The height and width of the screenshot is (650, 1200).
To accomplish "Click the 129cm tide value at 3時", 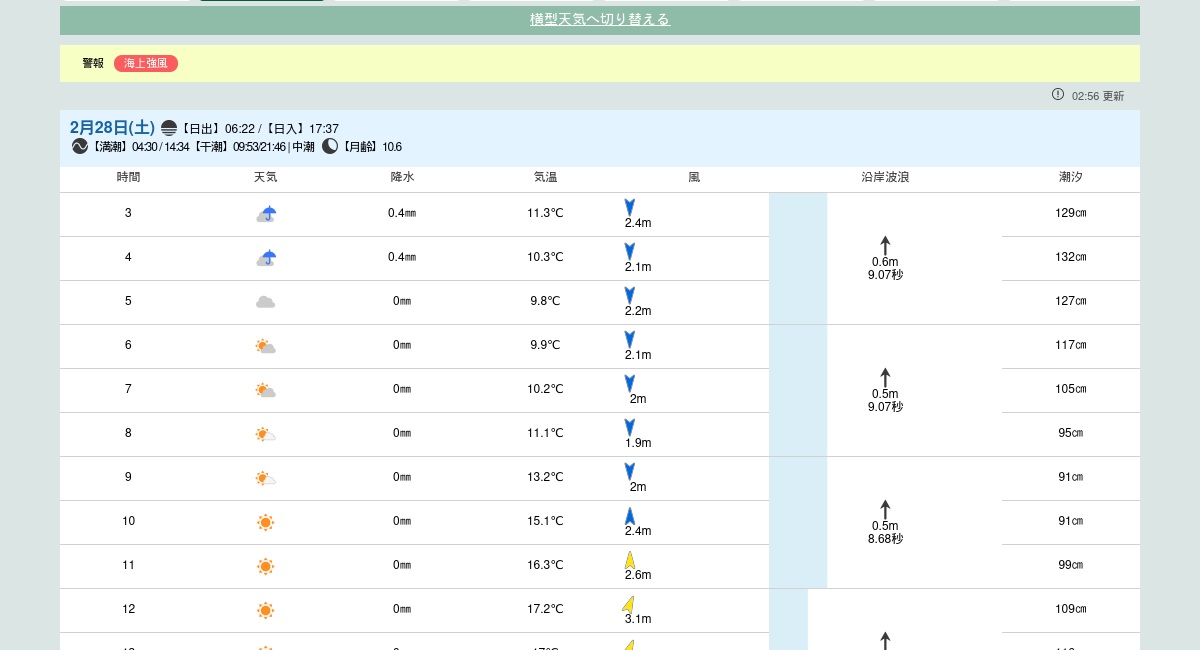I will [x=1071, y=213].
